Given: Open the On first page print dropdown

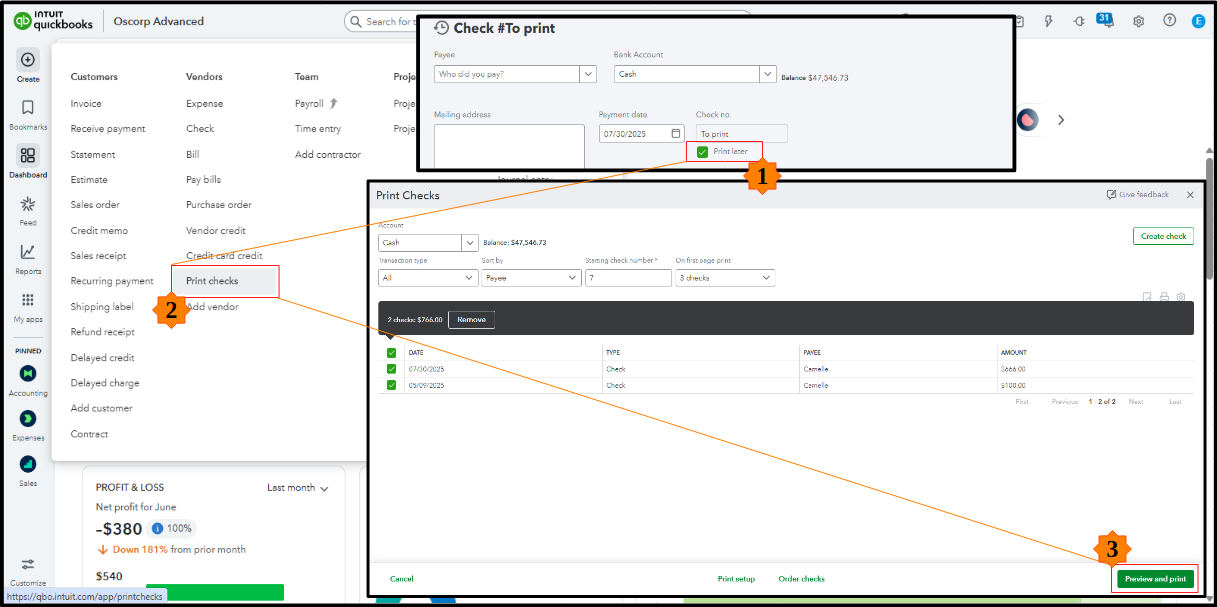Looking at the screenshot, I should 725,278.
